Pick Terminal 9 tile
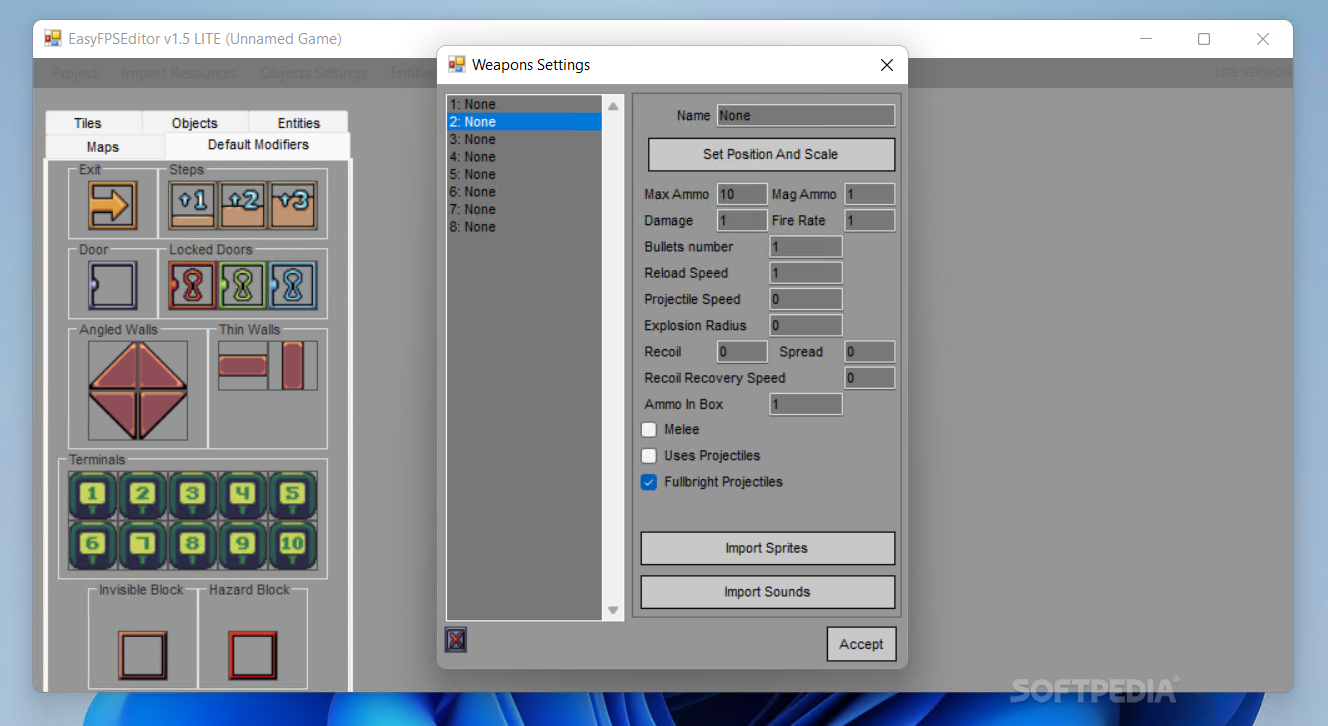This screenshot has width=1328, height=726. [243, 546]
